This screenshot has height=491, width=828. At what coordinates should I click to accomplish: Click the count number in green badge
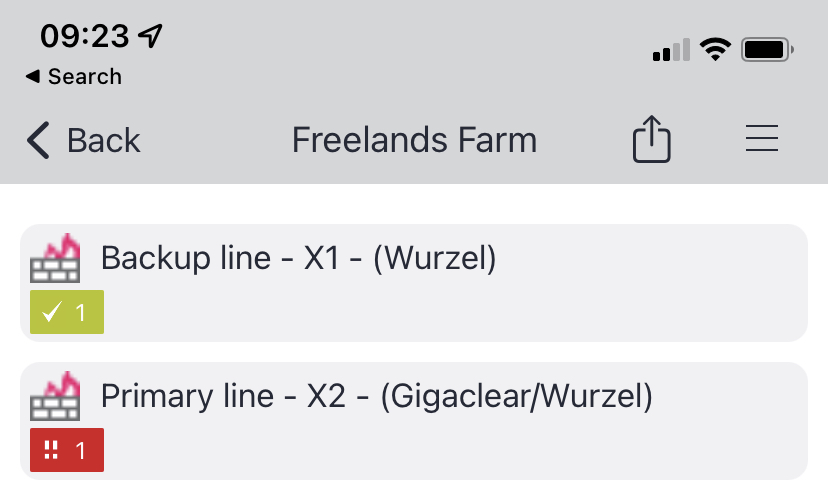tap(82, 312)
